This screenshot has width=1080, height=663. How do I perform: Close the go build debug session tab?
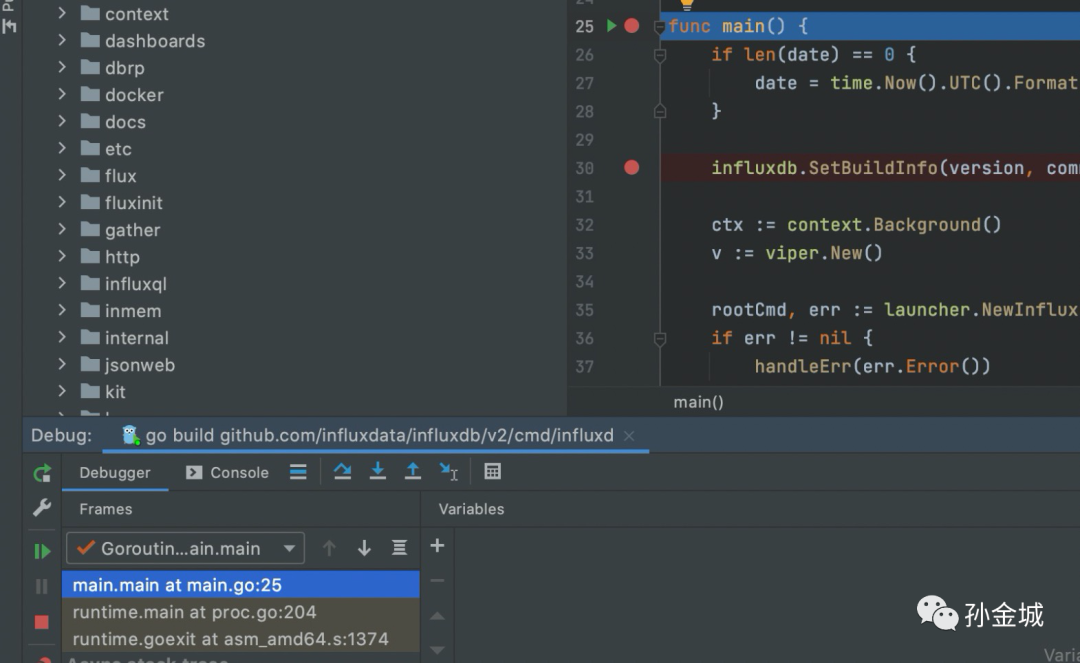[x=629, y=436]
